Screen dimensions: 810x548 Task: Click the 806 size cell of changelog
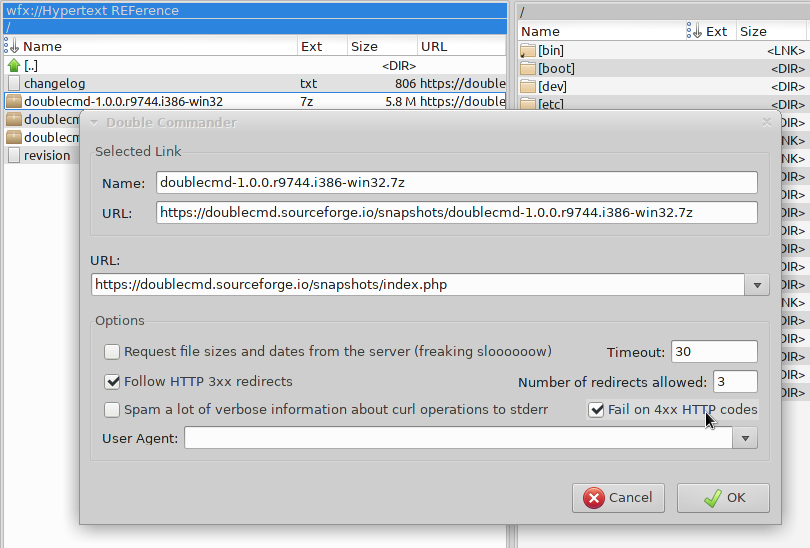[x=406, y=84]
